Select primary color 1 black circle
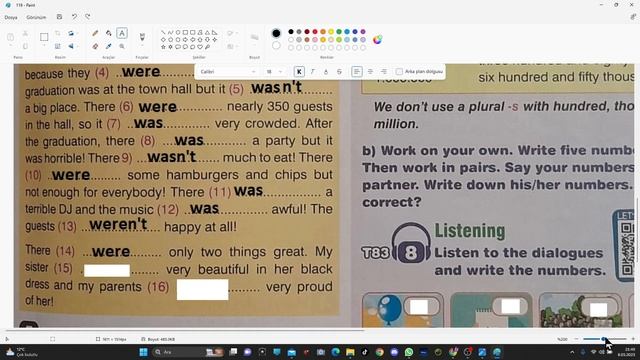The height and width of the screenshot is (360, 640). tap(276, 33)
